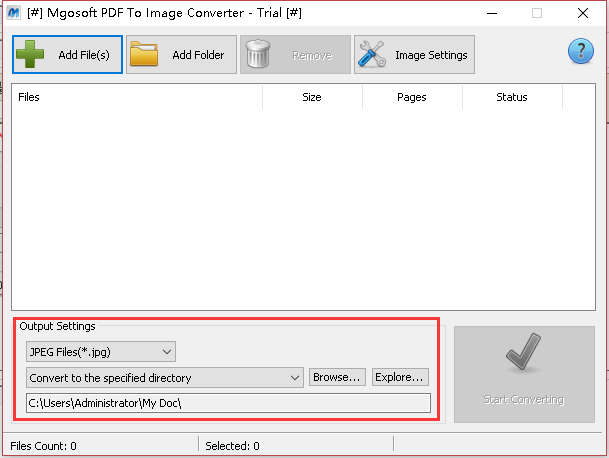Open the Convert to the specified directory dropdown

(165, 378)
